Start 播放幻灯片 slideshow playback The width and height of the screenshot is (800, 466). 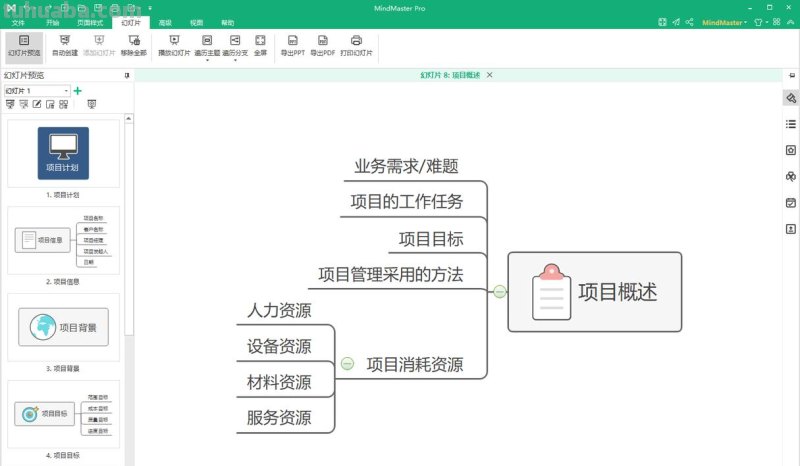174,45
